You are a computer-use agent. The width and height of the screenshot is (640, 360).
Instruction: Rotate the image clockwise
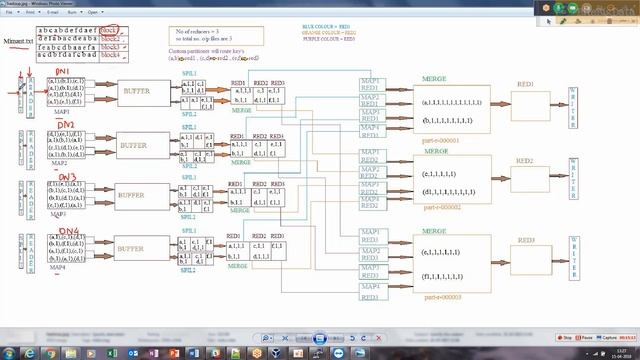pyautogui.click(x=364, y=338)
